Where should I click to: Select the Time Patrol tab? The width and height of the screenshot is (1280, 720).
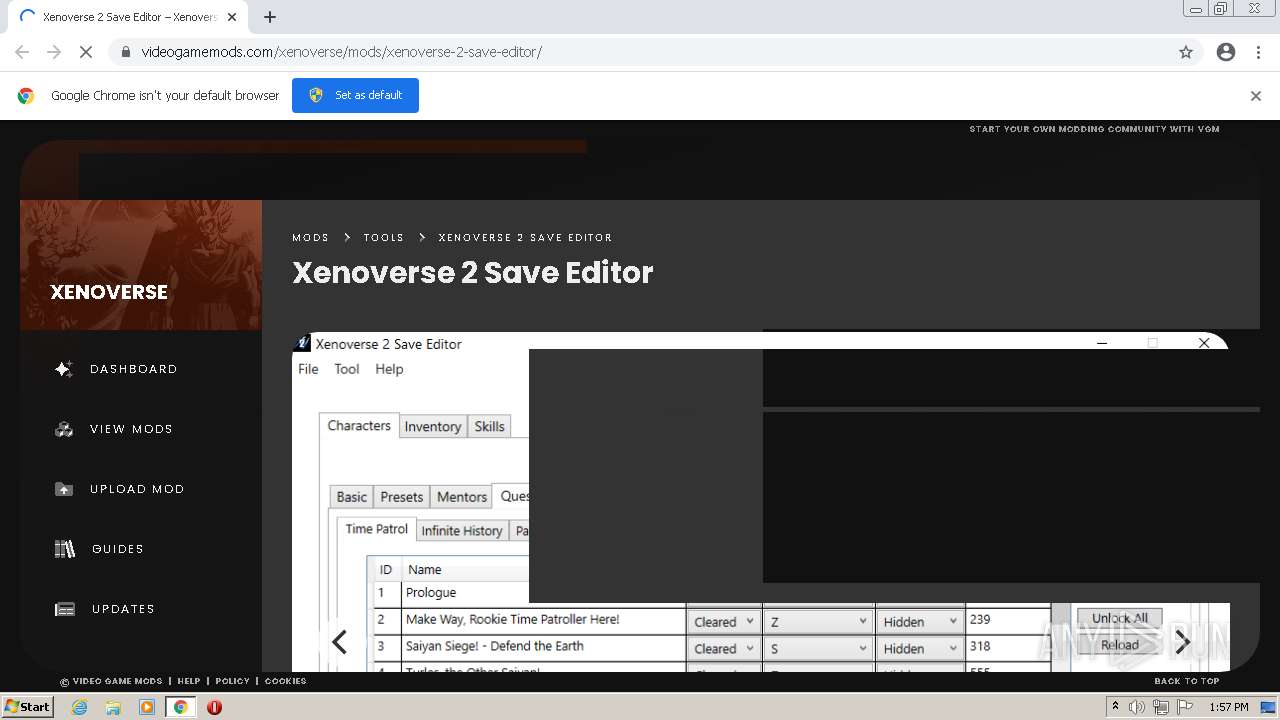pos(376,529)
